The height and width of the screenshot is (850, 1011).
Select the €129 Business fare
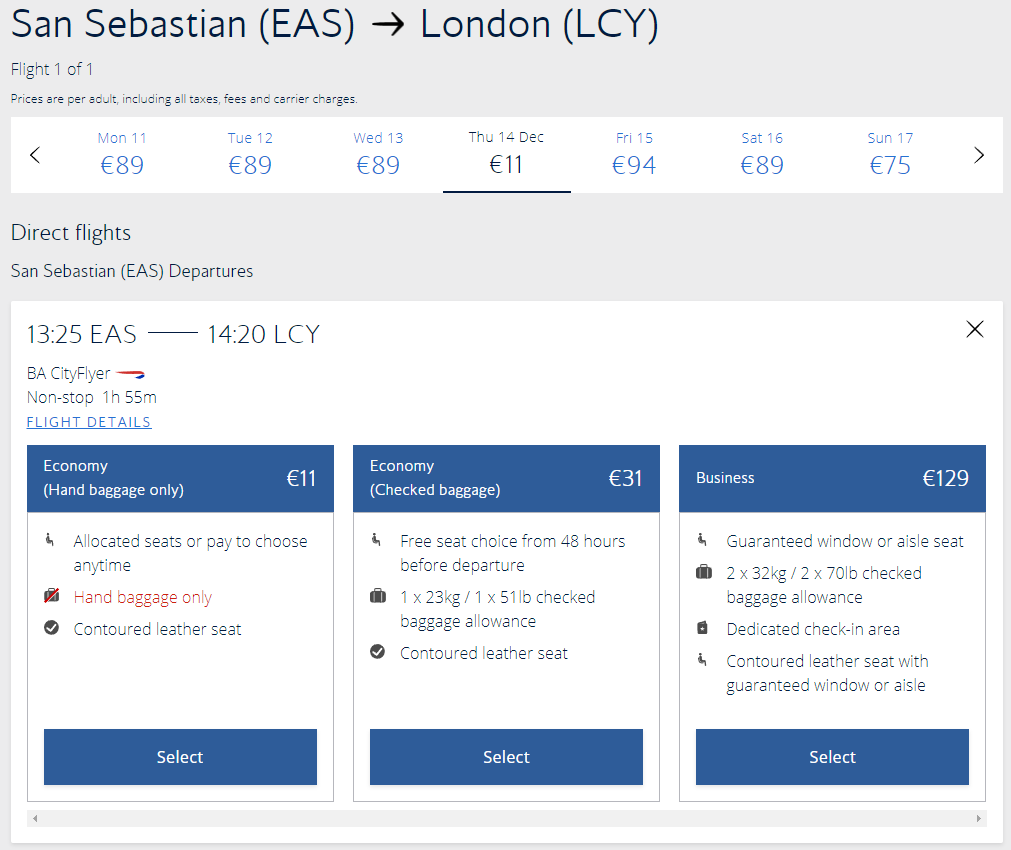pyautogui.click(x=832, y=757)
